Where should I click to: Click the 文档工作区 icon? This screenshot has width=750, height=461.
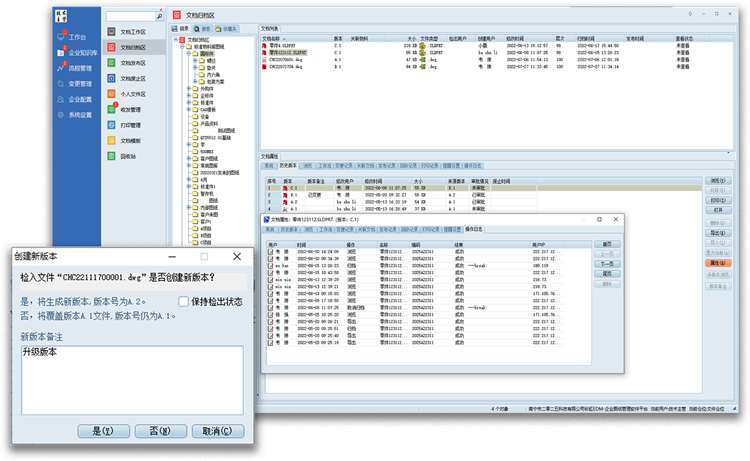coord(111,32)
